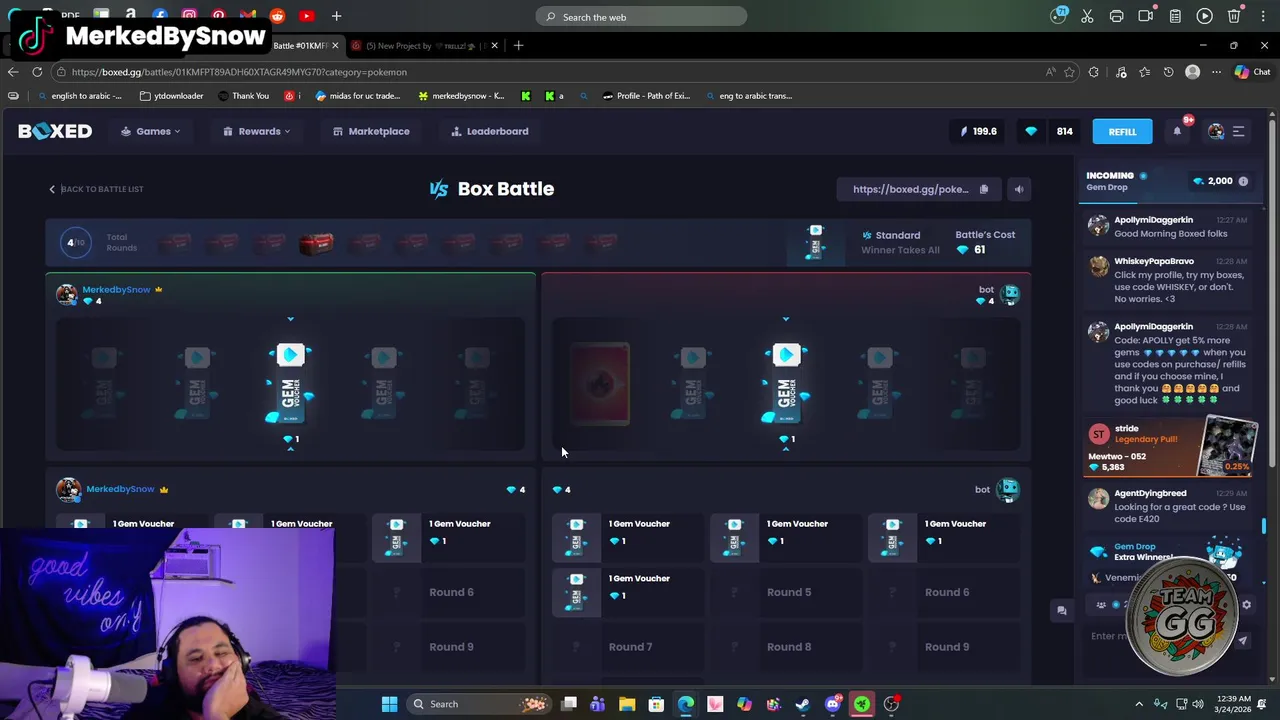The width and height of the screenshot is (1280, 720).
Task: Open the ytdownloader bookmark folder
Action: (171, 96)
